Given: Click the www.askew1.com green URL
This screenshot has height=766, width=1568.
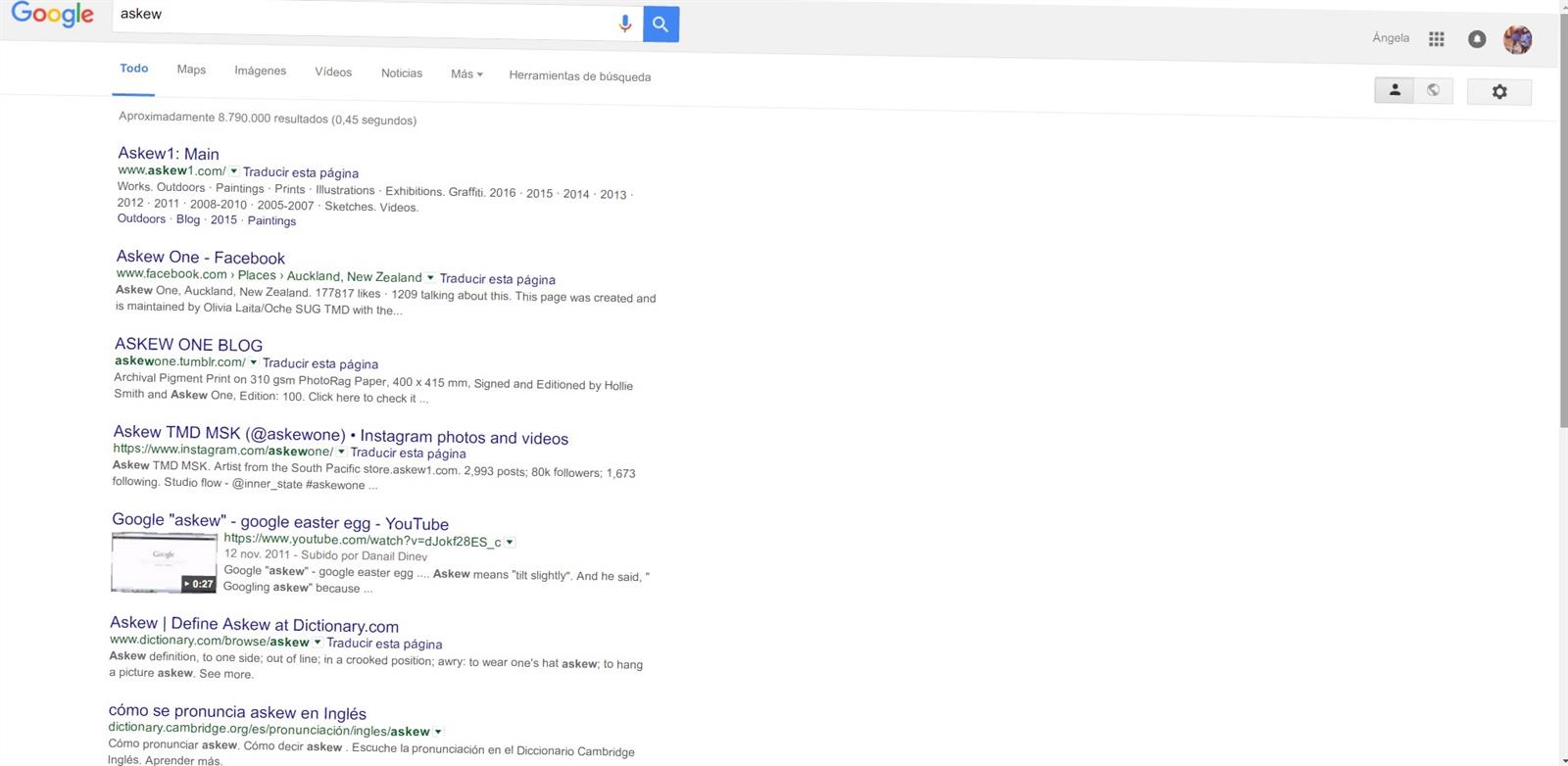Looking at the screenshot, I should coord(171,170).
